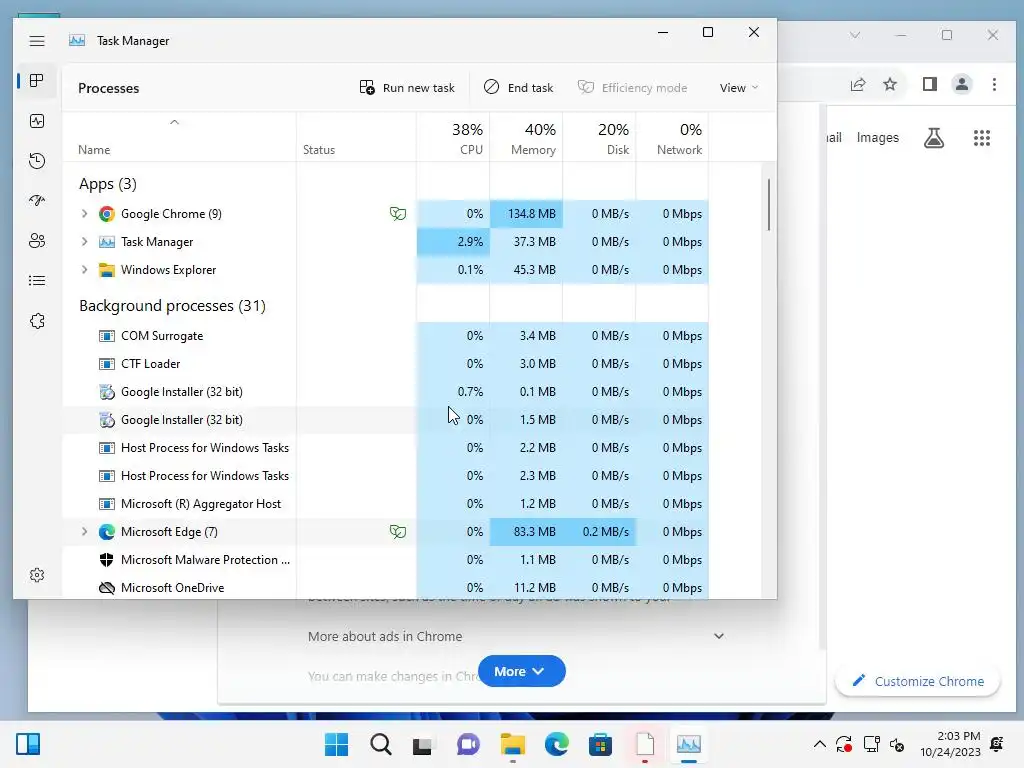Select the Windows Explorer folder icon row
The width and height of the screenshot is (1024, 768).
[x=106, y=270]
